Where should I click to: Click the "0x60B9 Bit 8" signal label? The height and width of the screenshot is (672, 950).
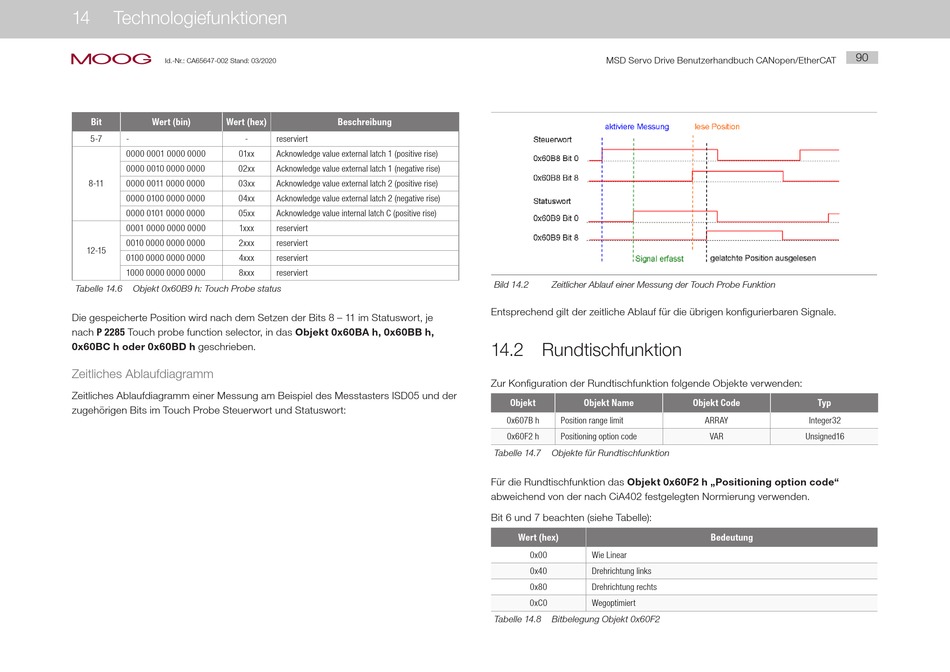[x=556, y=238]
